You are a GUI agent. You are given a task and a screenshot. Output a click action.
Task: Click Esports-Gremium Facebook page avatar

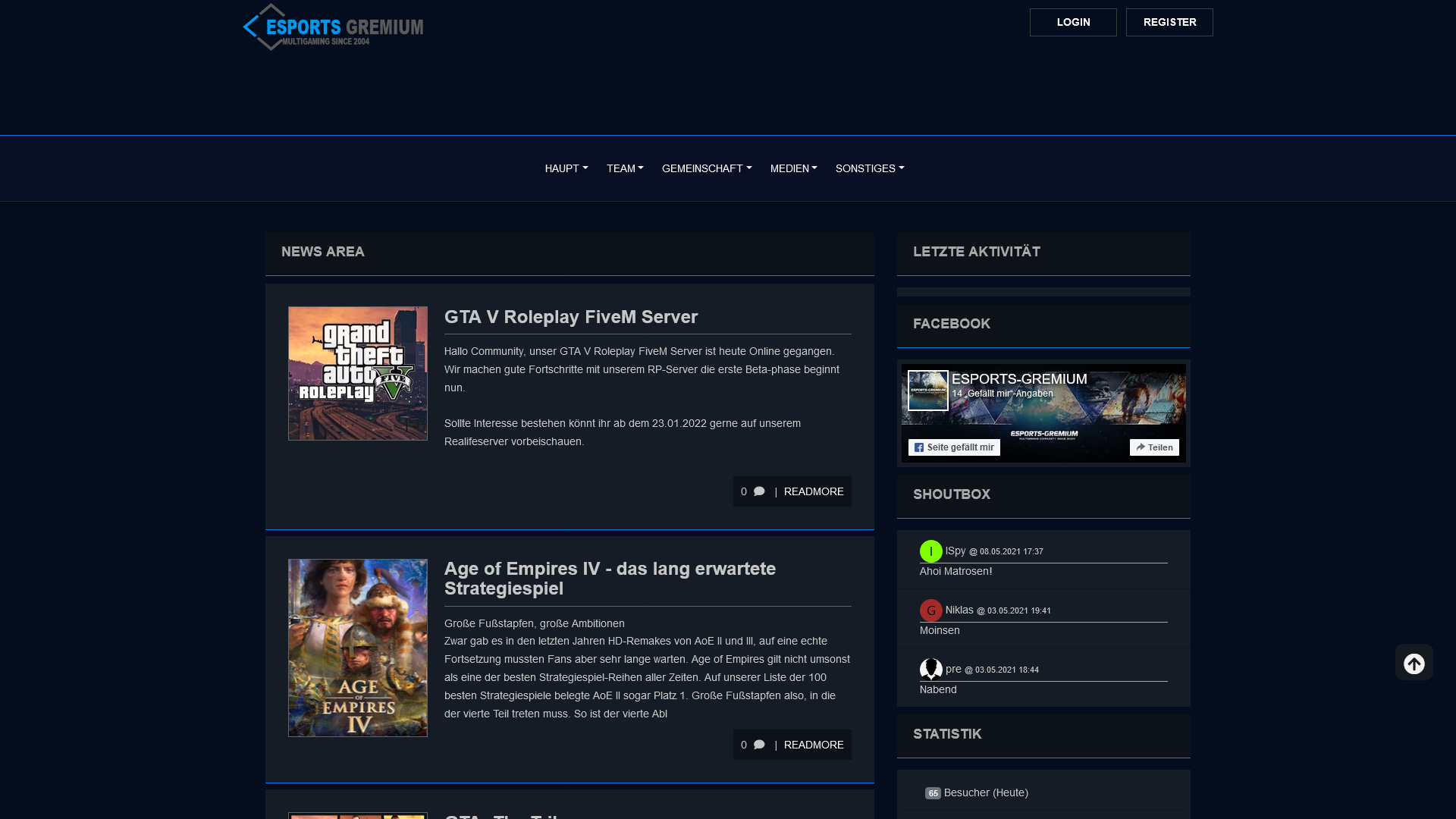928,391
